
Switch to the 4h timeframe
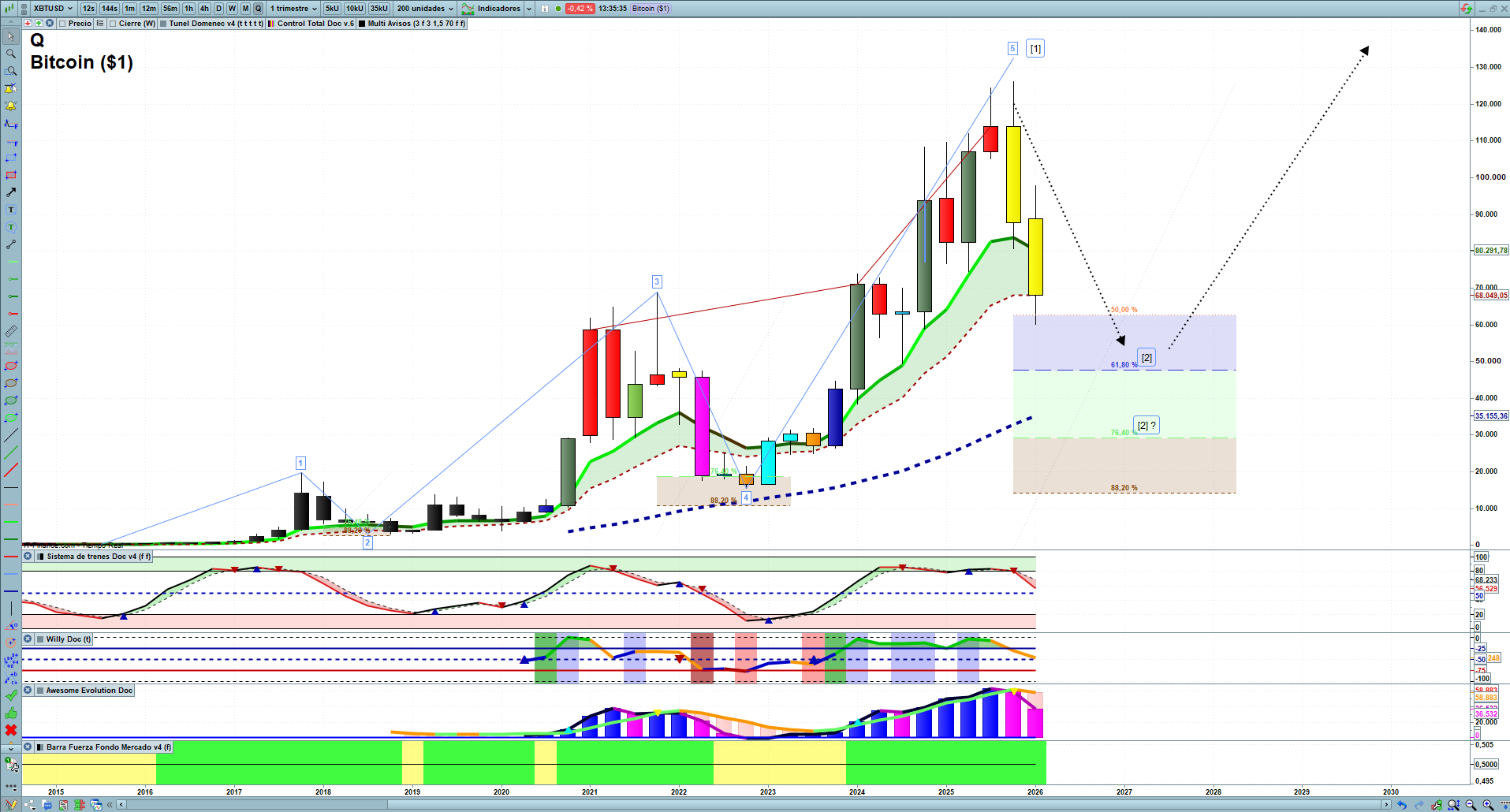205,9
